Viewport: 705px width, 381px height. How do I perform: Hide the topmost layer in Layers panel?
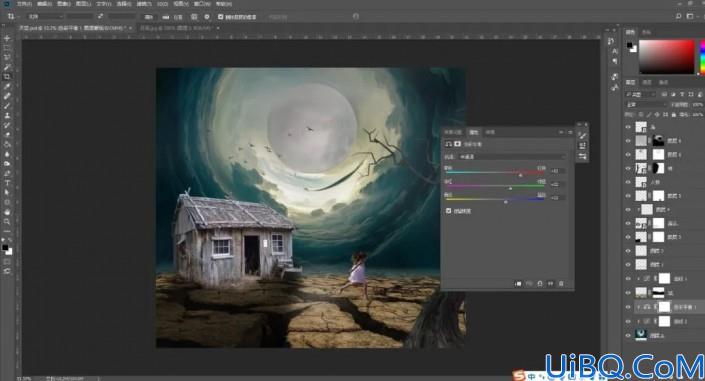click(x=628, y=127)
